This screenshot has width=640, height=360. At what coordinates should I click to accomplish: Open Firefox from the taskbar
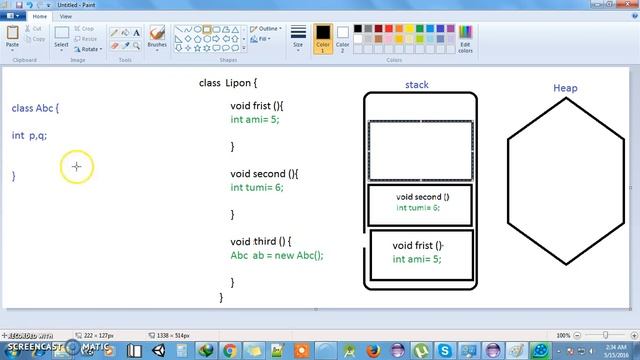373,350
